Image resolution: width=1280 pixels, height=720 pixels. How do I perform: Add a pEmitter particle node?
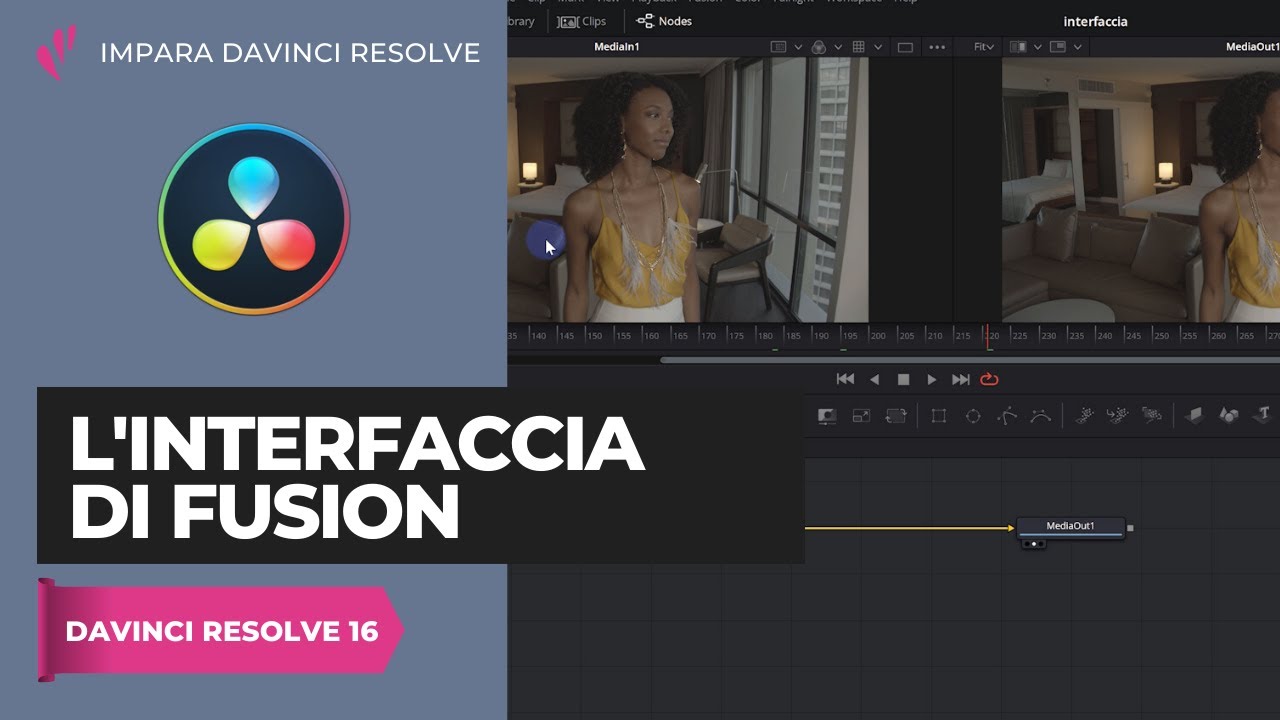(1084, 415)
